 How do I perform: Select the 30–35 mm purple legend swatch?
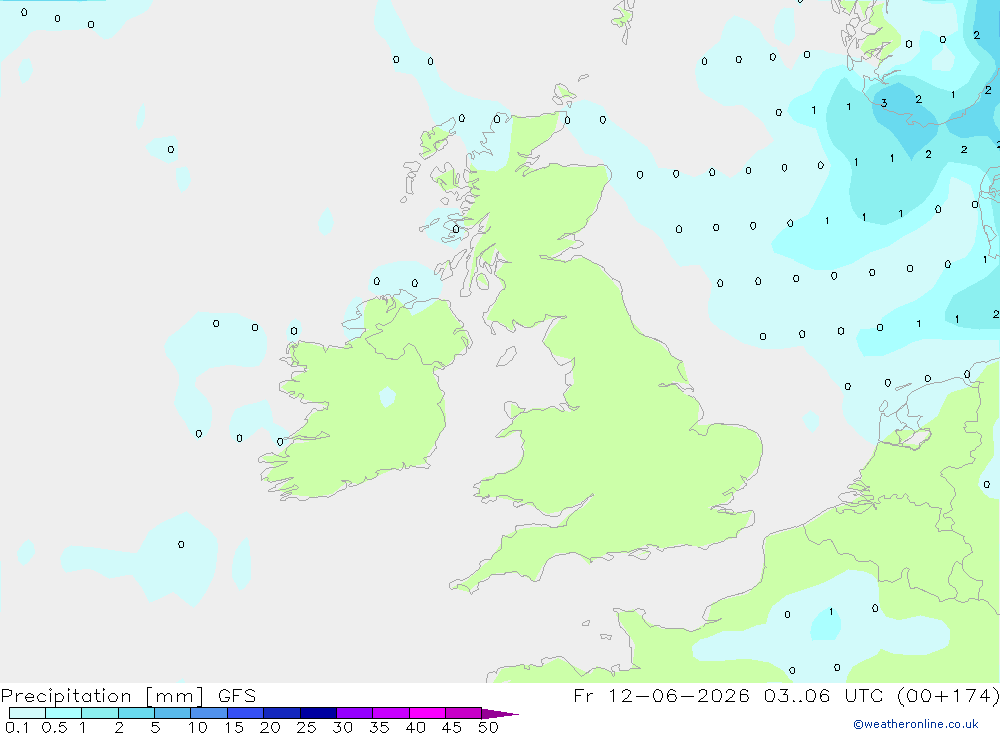[x=355, y=713]
